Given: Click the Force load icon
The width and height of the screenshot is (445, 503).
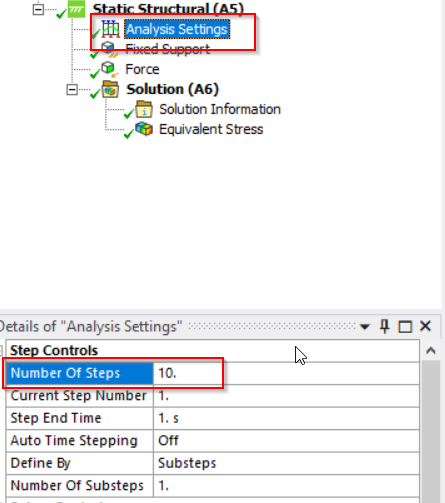Looking at the screenshot, I should click(x=110, y=69).
